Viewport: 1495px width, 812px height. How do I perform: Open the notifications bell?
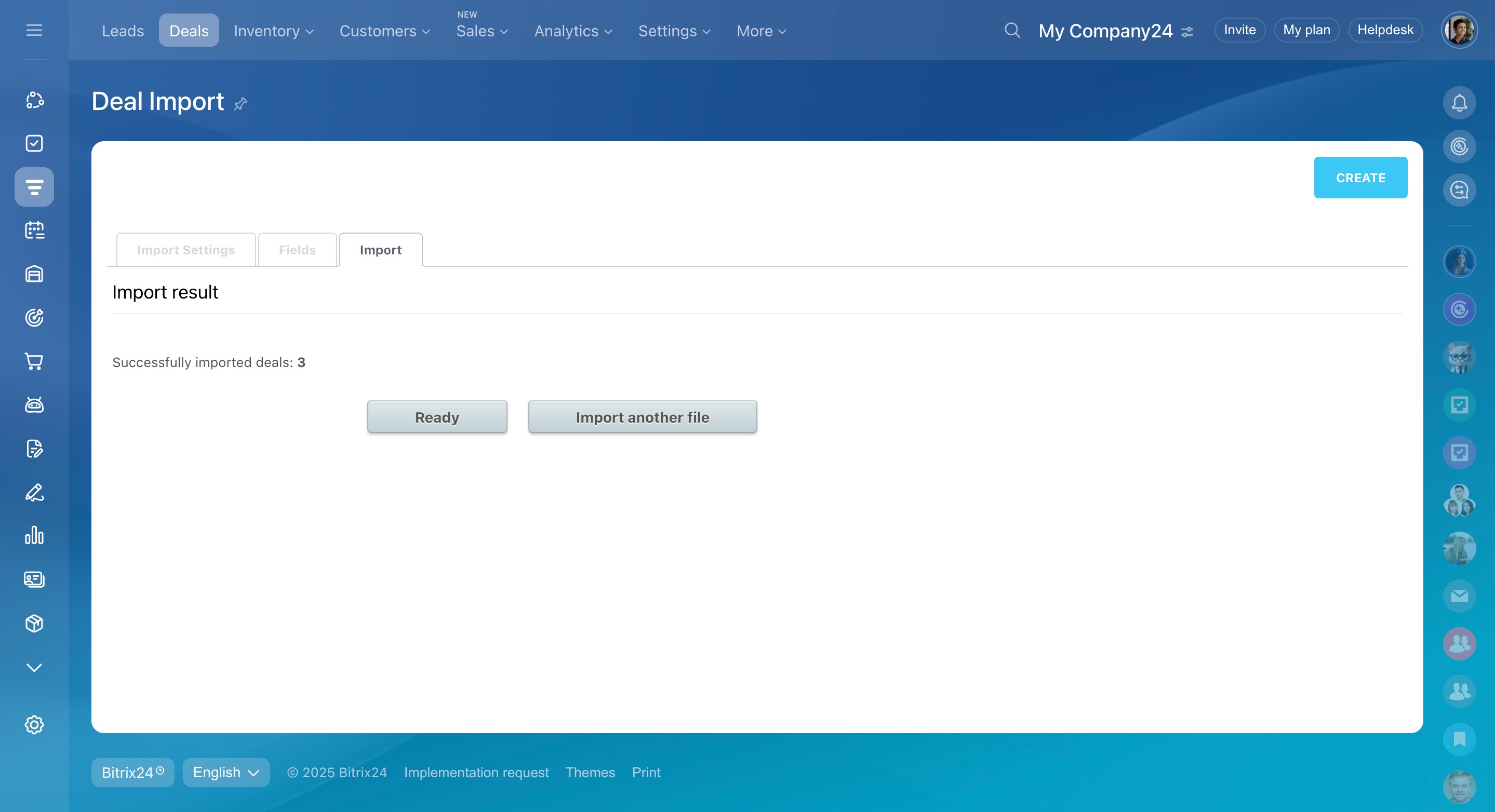click(x=1459, y=103)
